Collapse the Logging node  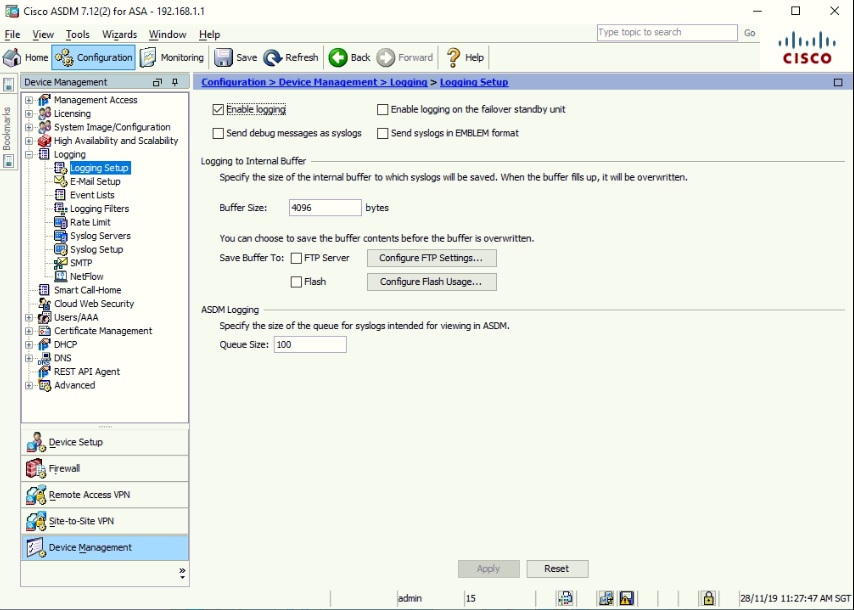[29, 155]
